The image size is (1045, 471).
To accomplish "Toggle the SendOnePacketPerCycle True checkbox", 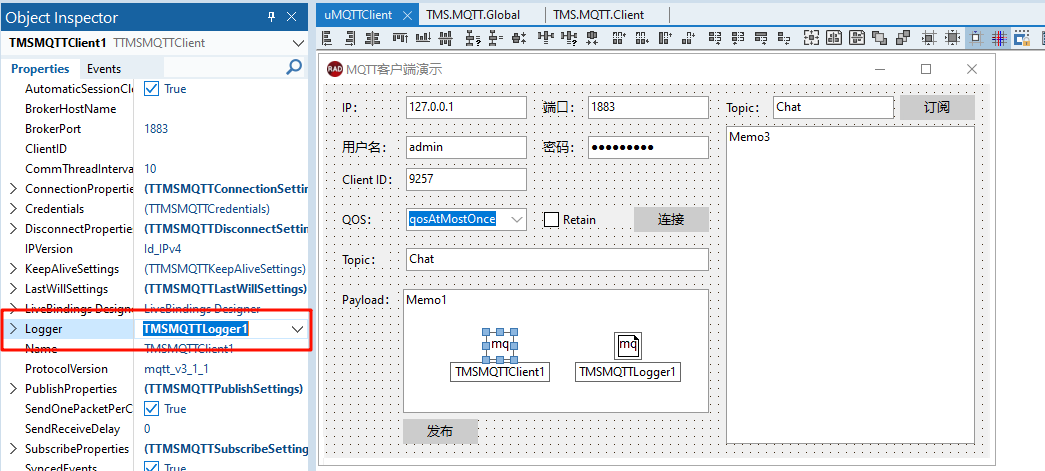I will coord(152,408).
